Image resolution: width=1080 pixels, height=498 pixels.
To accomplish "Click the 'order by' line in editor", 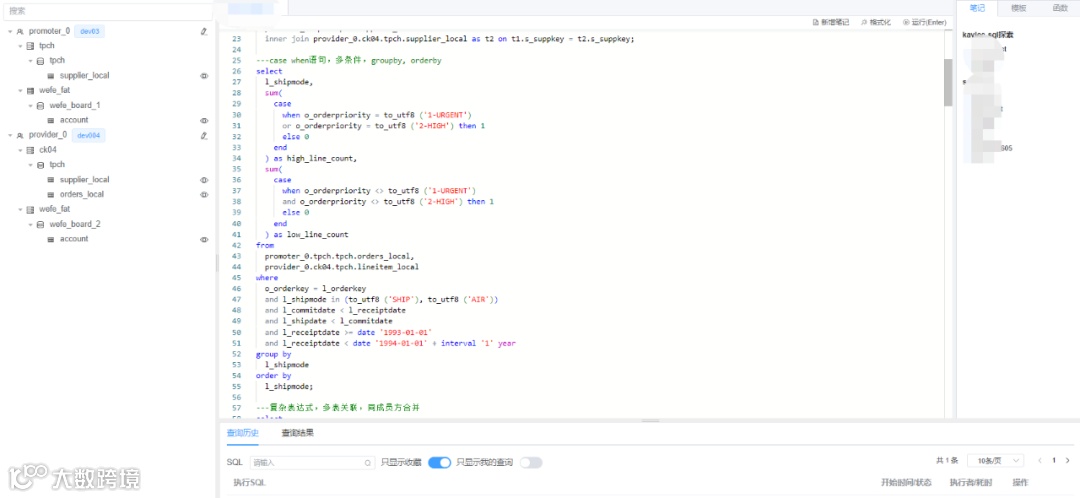I will click(273, 376).
